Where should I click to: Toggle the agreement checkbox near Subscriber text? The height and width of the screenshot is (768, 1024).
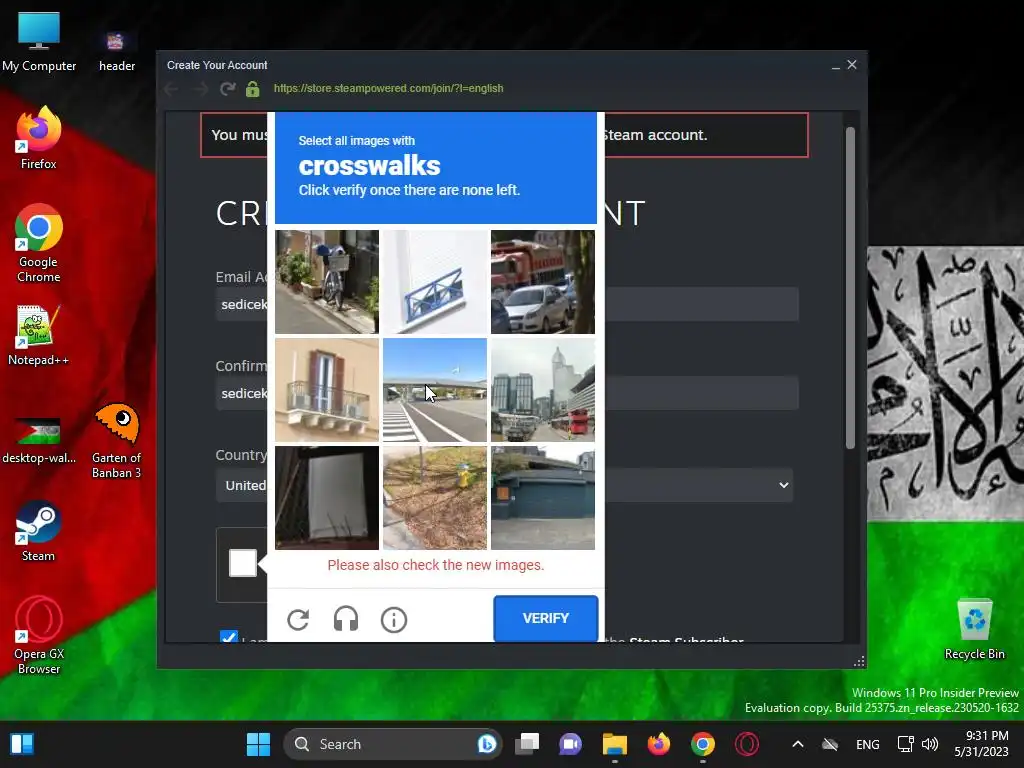coord(229,636)
